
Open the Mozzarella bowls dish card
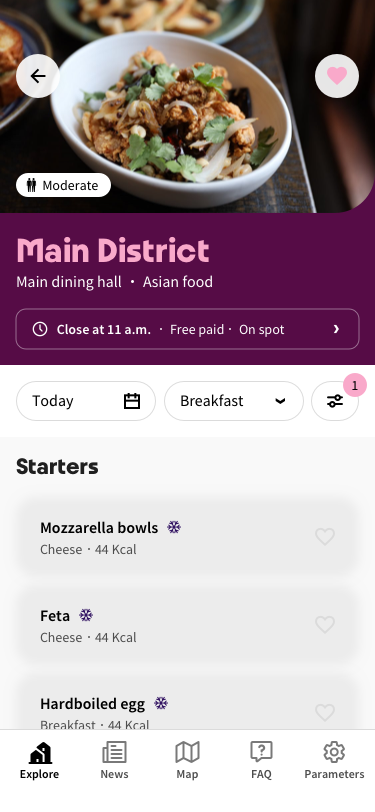click(x=187, y=536)
